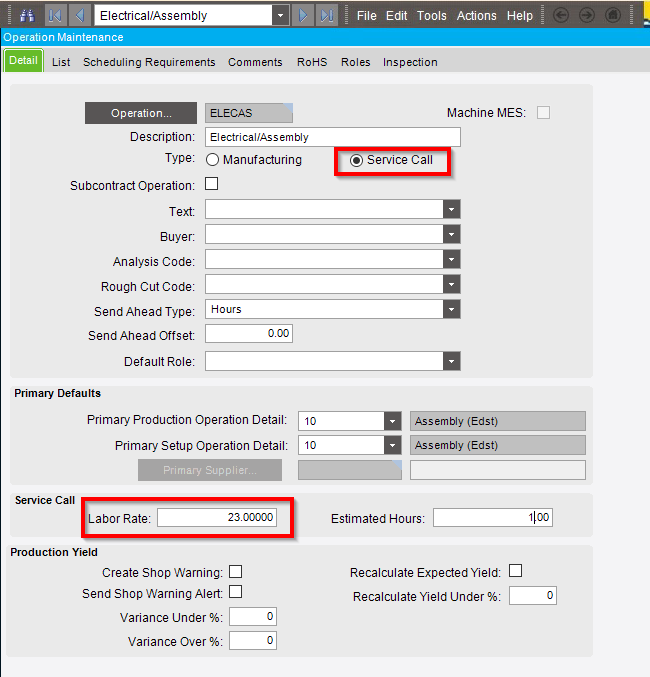Screen dimensions: 650x677
Task: Expand the Text dropdown
Action: coord(451,209)
